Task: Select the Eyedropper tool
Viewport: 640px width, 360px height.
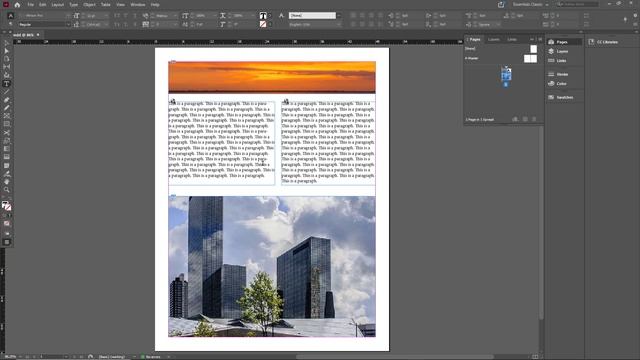Action: [x=7, y=174]
